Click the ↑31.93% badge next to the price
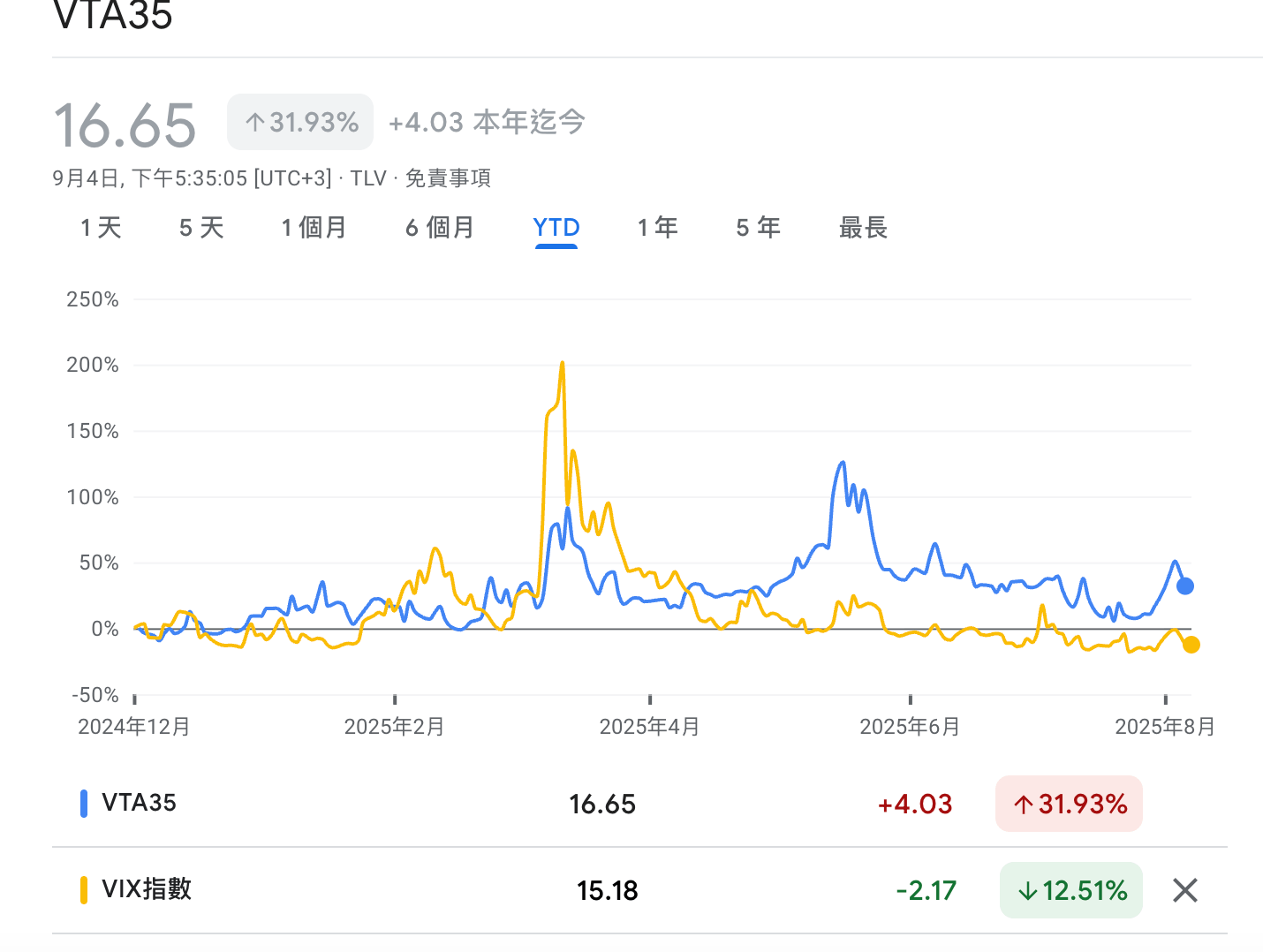Viewport: 1263px width, 952px height. [299, 122]
